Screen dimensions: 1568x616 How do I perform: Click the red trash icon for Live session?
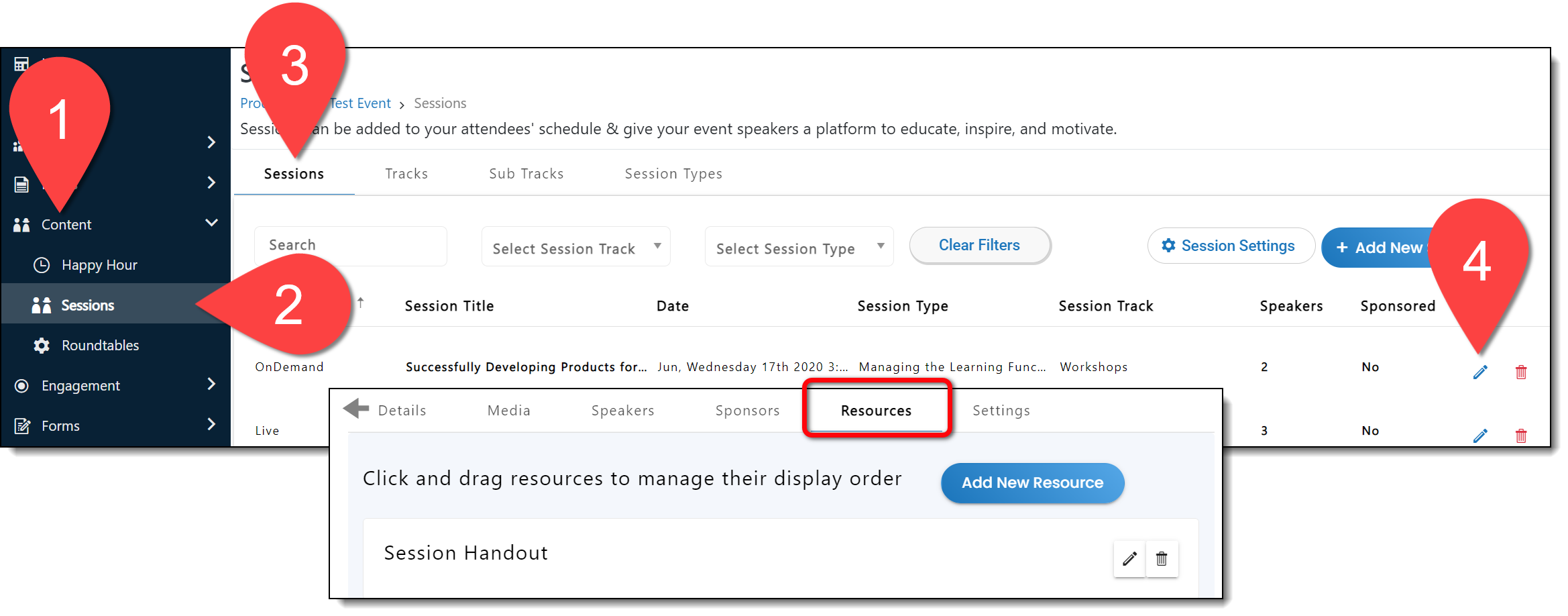(x=1521, y=436)
